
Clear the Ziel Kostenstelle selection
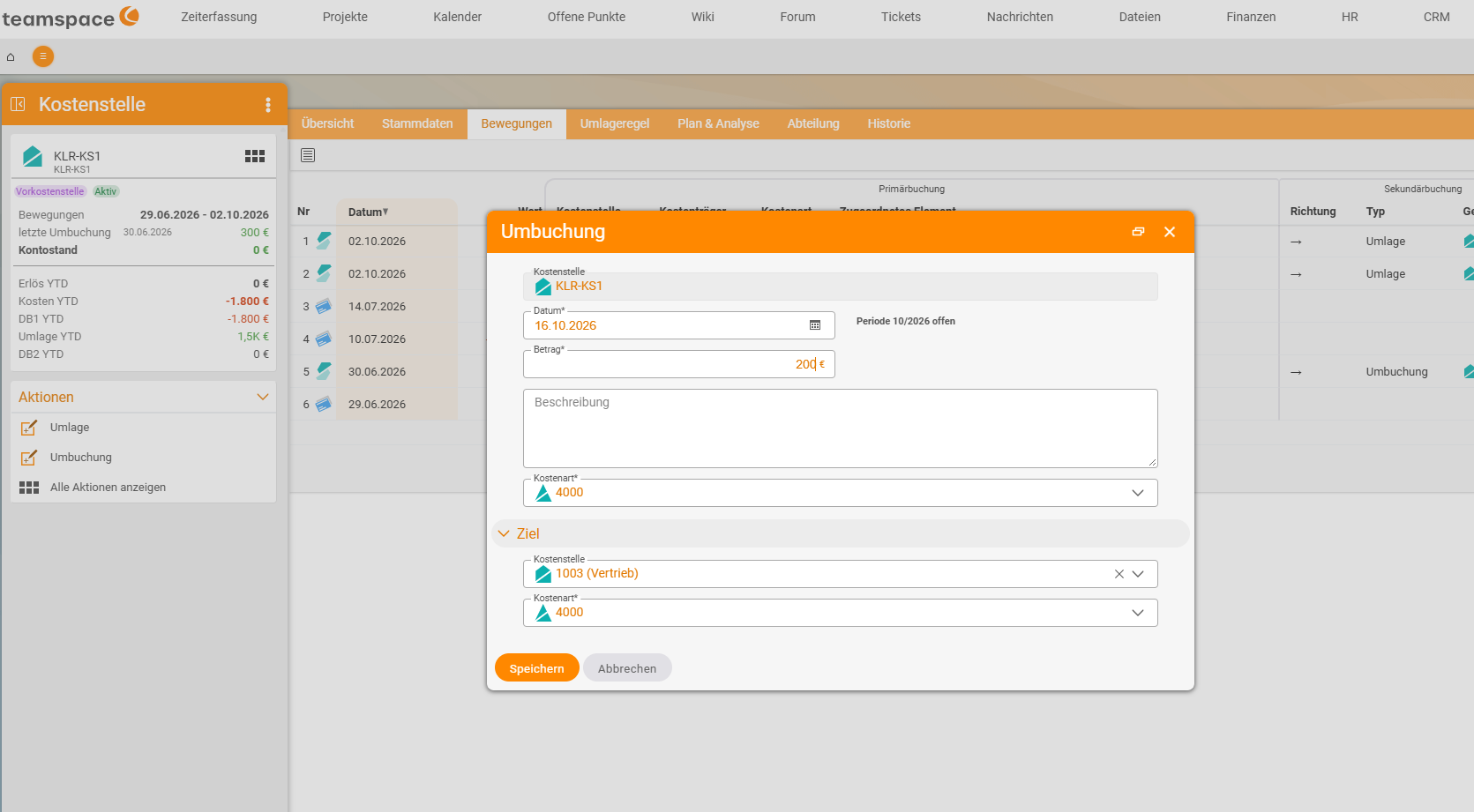click(x=1119, y=574)
